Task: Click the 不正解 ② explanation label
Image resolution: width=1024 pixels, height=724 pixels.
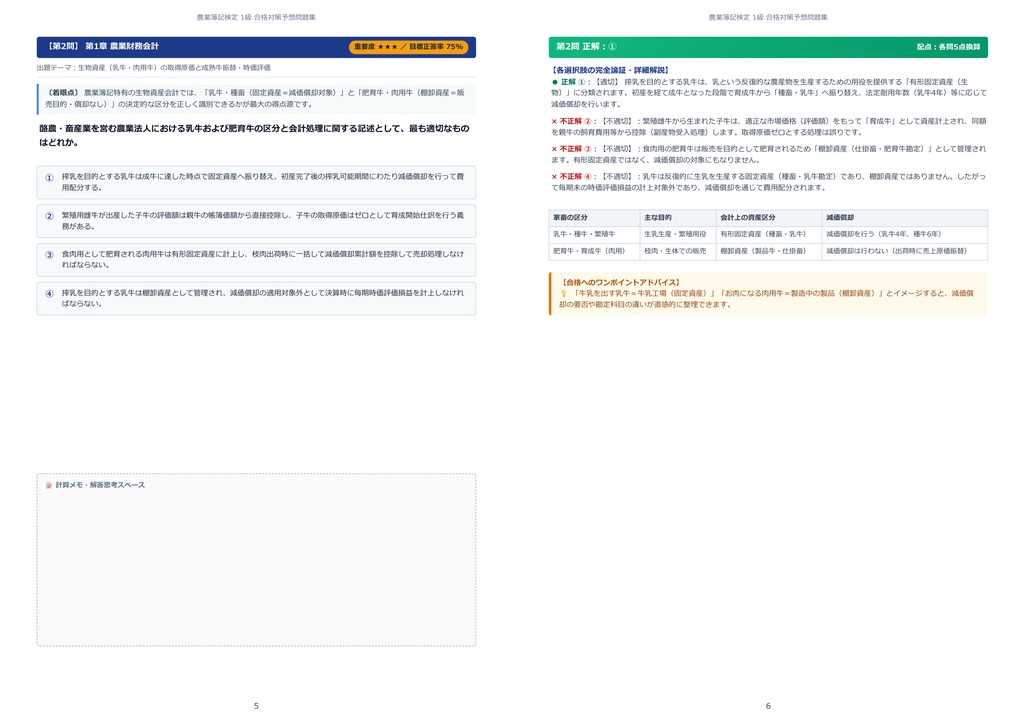Action: [575, 121]
